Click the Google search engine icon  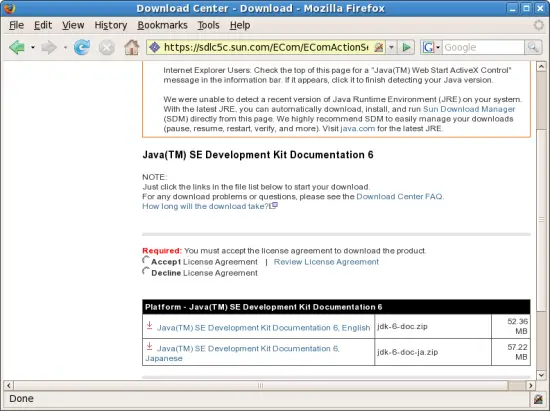click(x=428, y=47)
